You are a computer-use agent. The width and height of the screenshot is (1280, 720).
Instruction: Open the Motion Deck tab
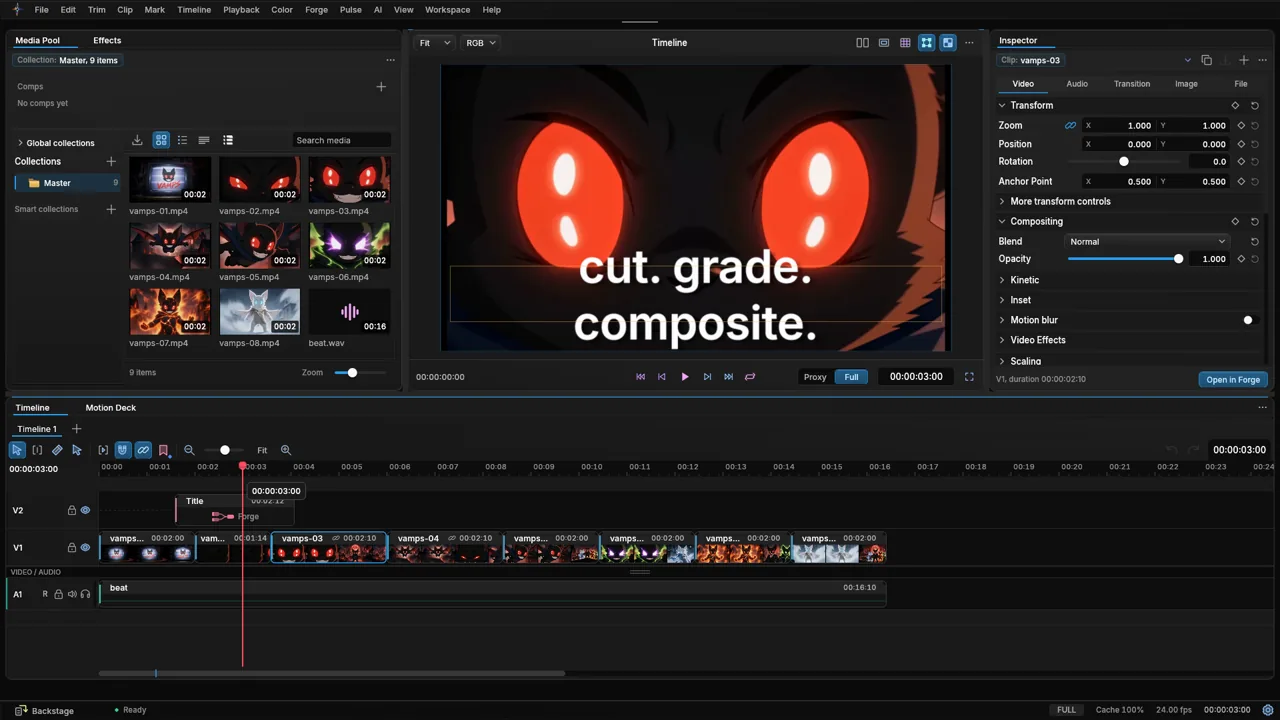(x=110, y=408)
